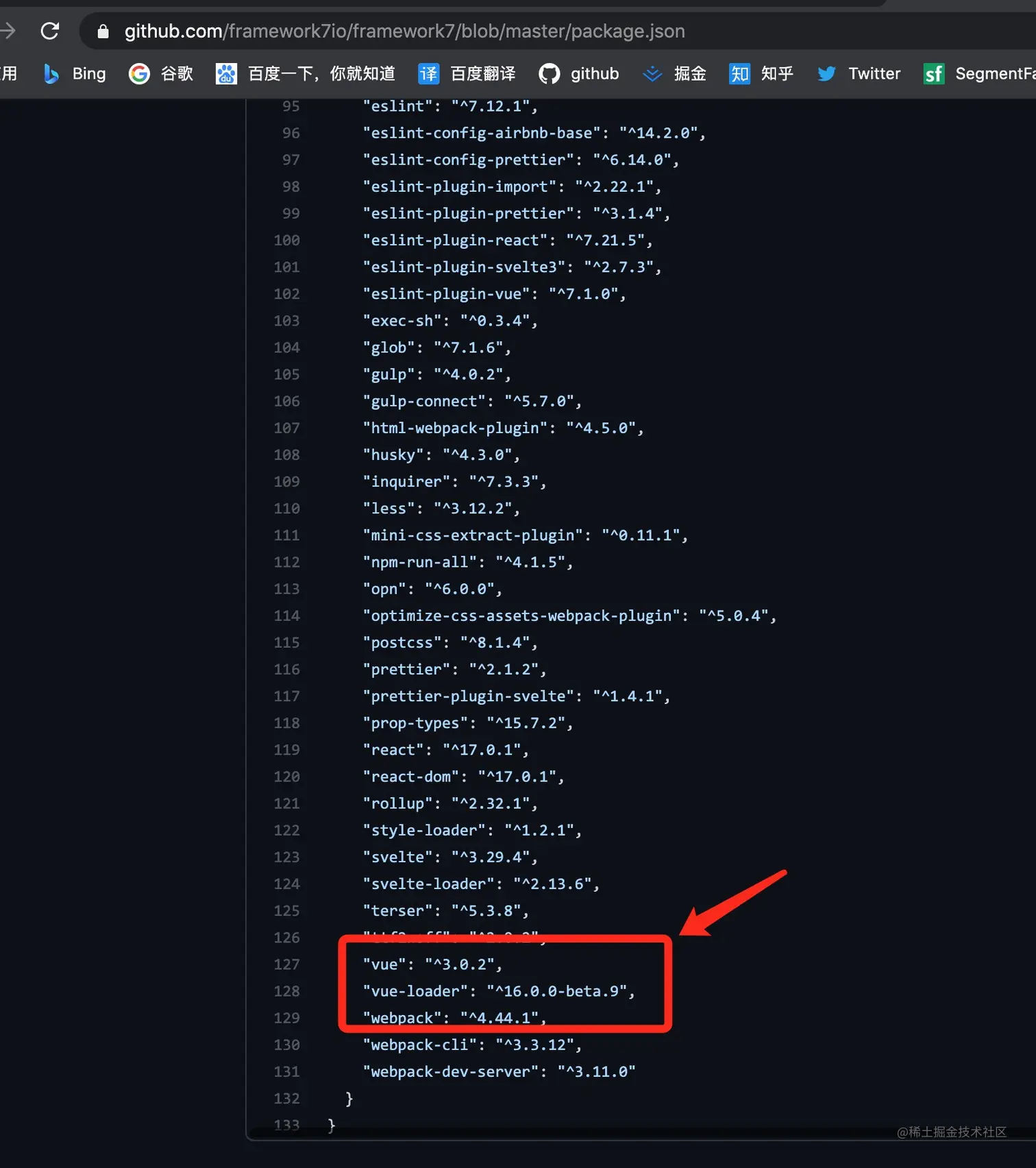Click the forward navigation arrow

point(8,31)
